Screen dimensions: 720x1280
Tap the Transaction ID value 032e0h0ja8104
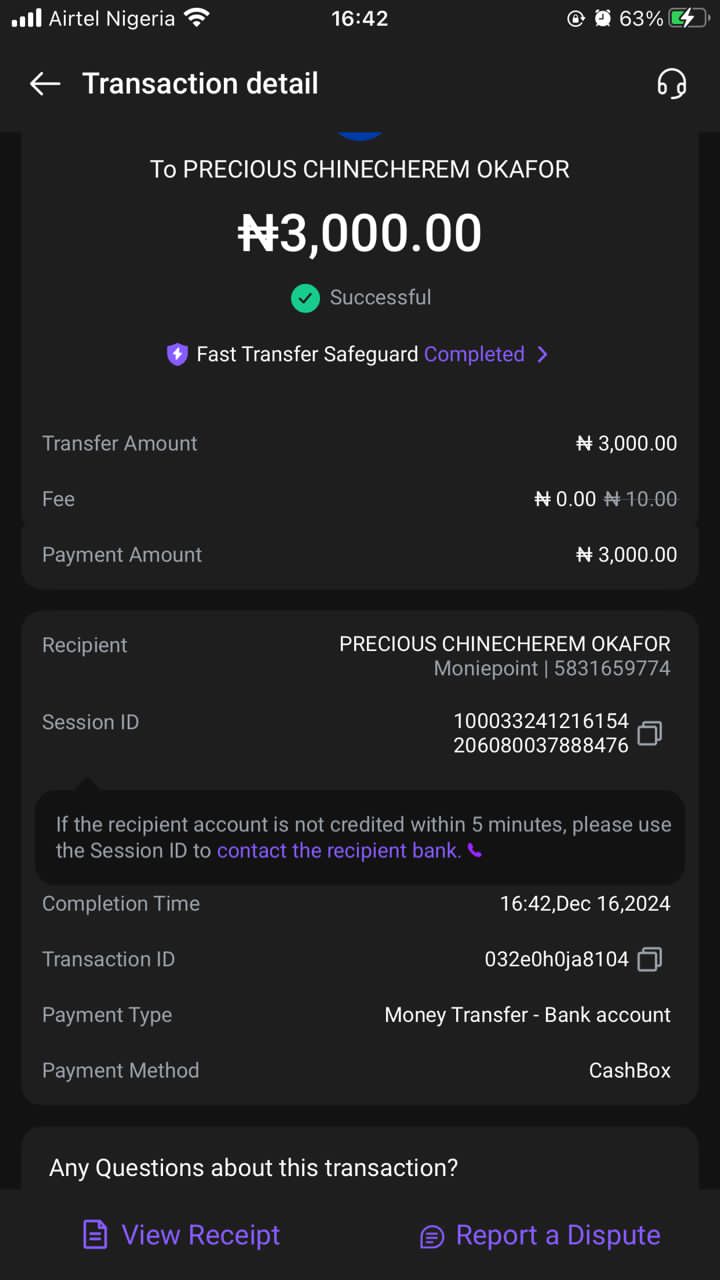556,959
